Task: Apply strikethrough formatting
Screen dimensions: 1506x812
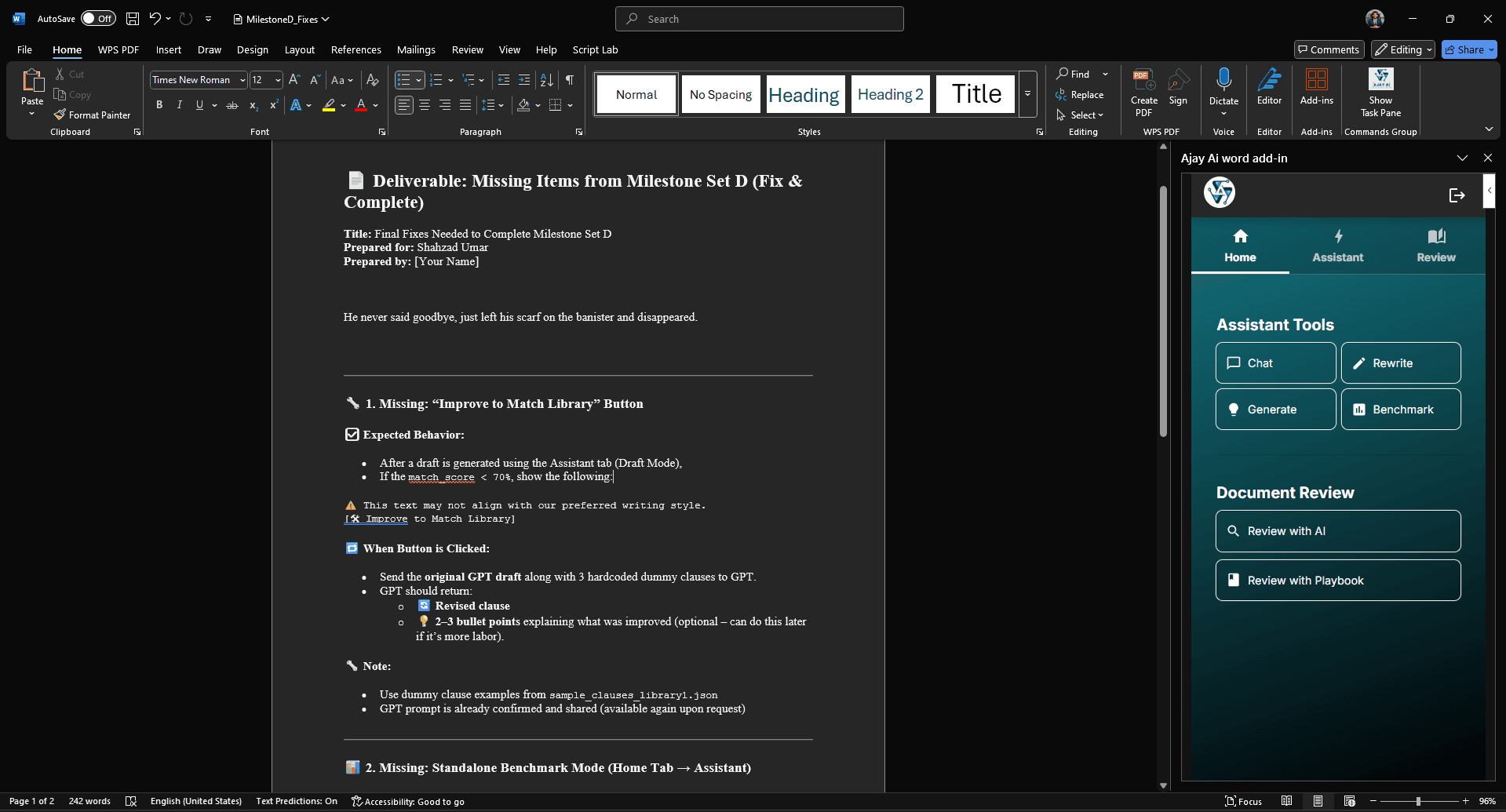Action: pyautogui.click(x=232, y=105)
